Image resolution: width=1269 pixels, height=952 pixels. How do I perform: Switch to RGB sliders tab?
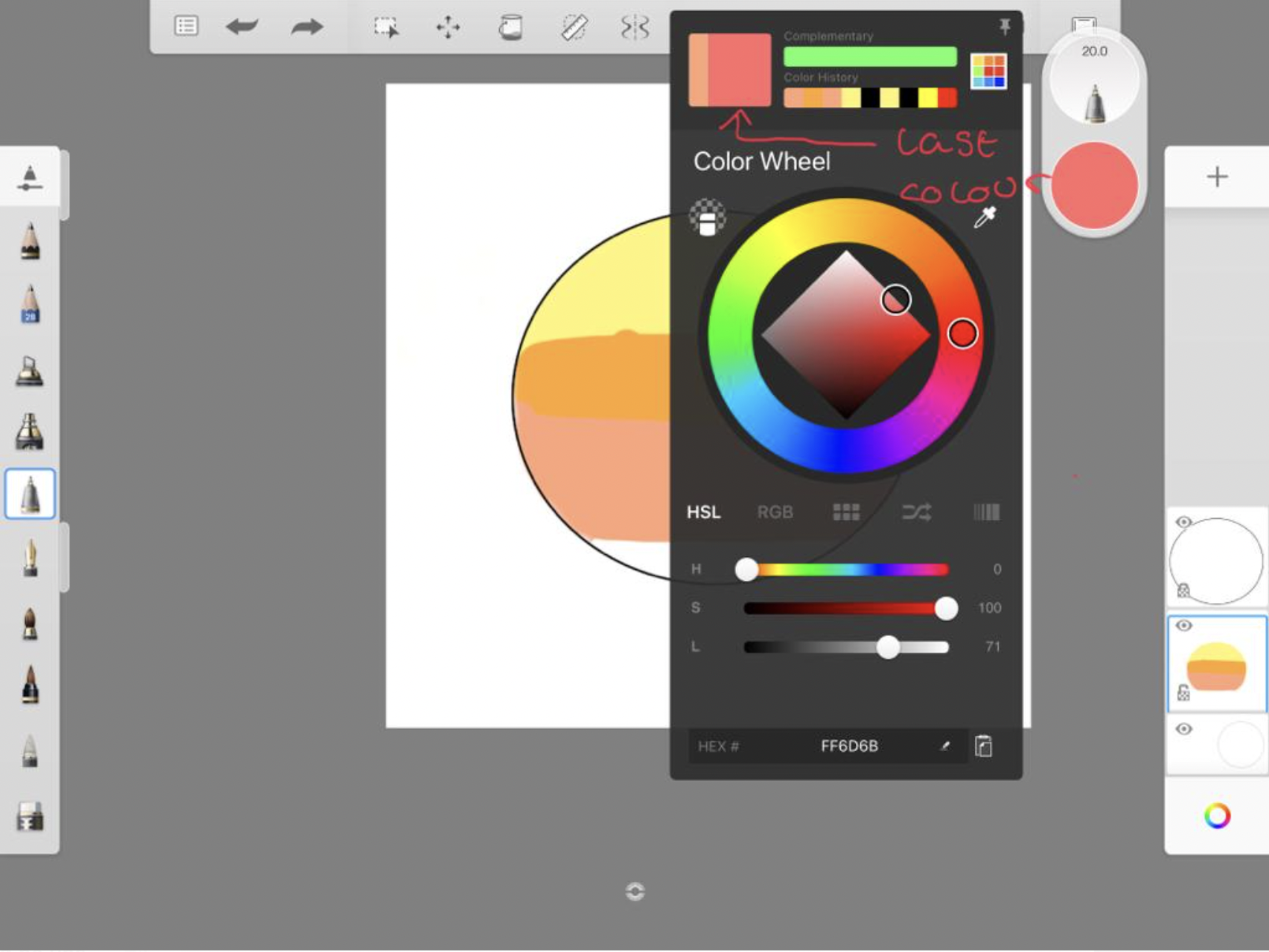(x=775, y=512)
